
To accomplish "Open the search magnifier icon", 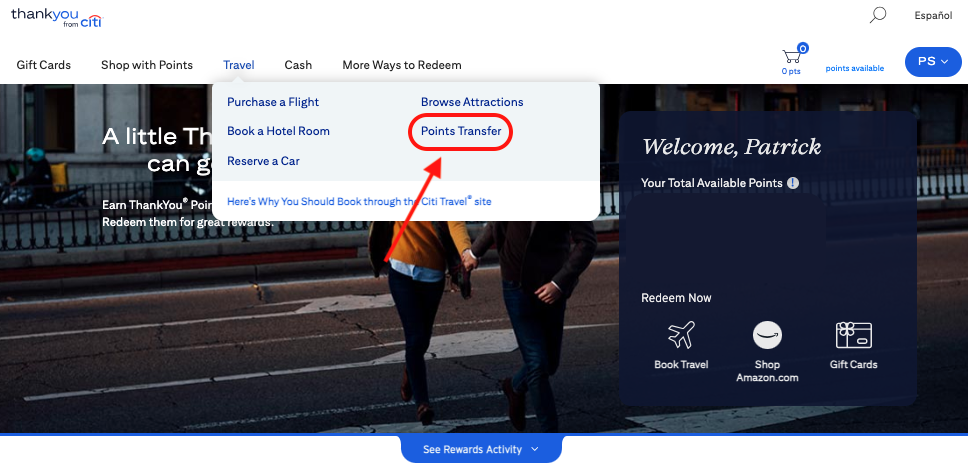I will click(x=877, y=15).
